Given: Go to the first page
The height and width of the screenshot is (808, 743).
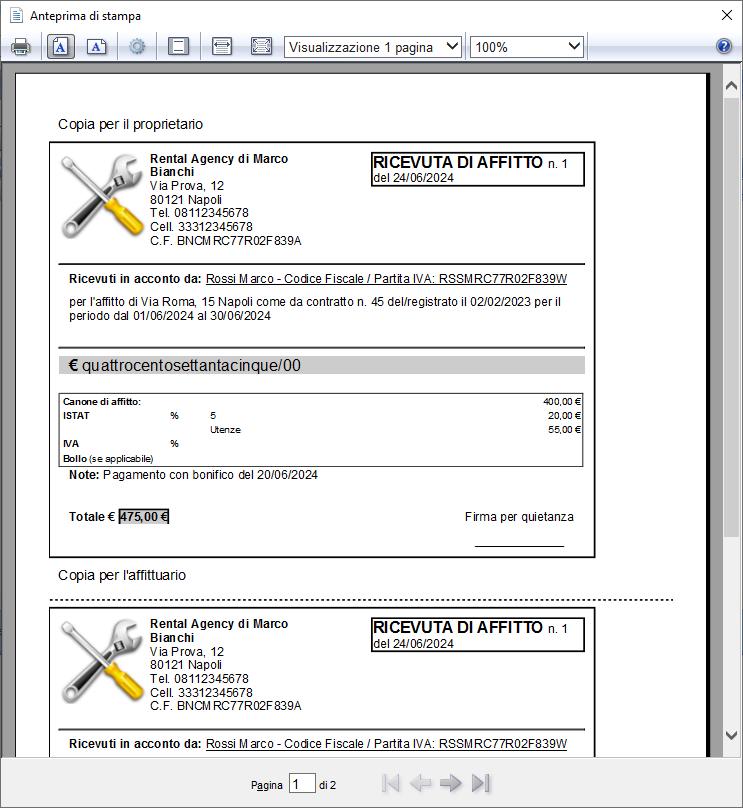Looking at the screenshot, I should (x=391, y=783).
